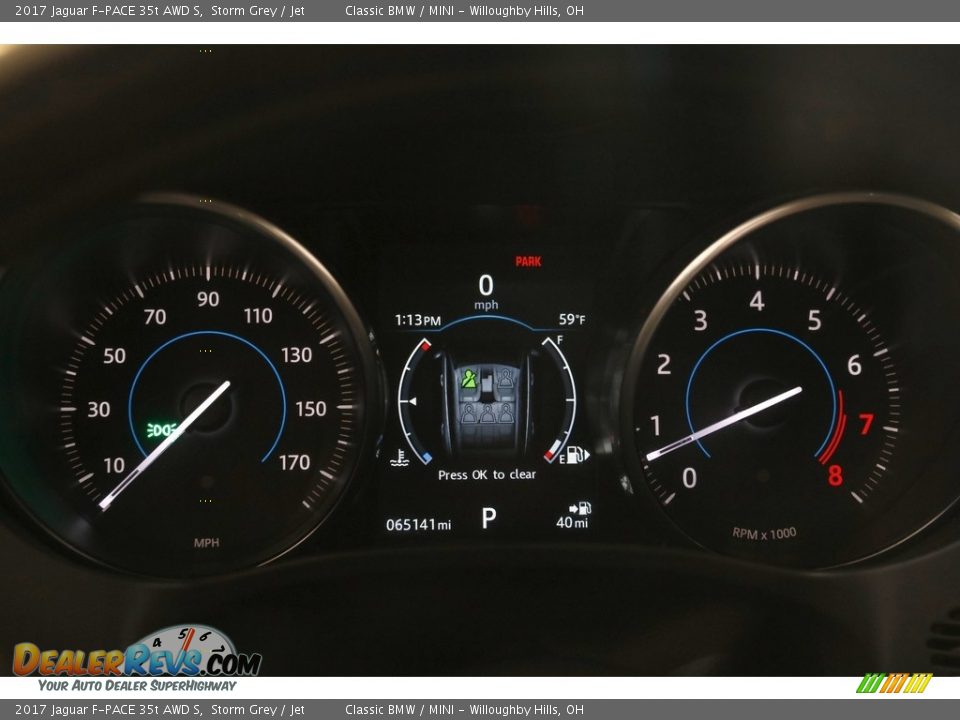Screen dimensions: 960x720
Task: Click the 4 mark on the tachometer
Action: point(757,301)
